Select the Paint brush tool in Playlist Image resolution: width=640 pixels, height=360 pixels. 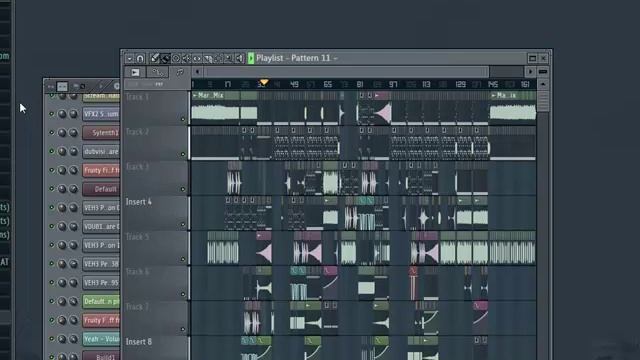pos(165,59)
